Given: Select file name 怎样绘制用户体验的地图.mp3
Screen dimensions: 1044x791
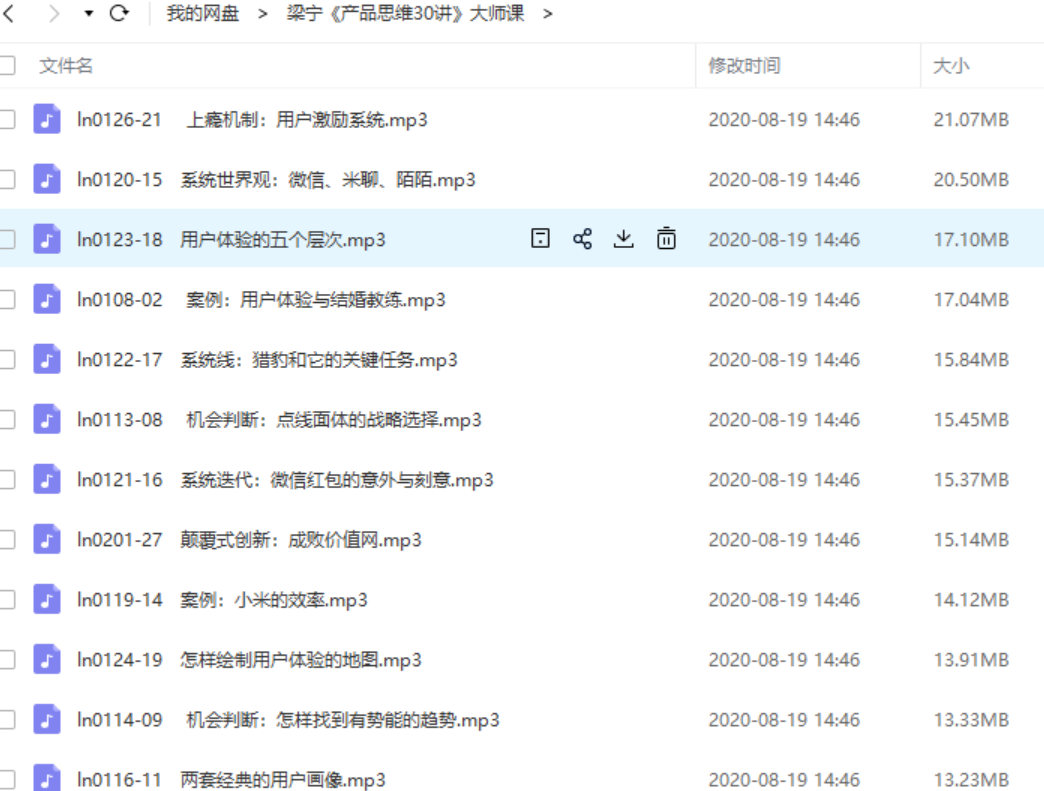Looking at the screenshot, I should click(301, 660).
